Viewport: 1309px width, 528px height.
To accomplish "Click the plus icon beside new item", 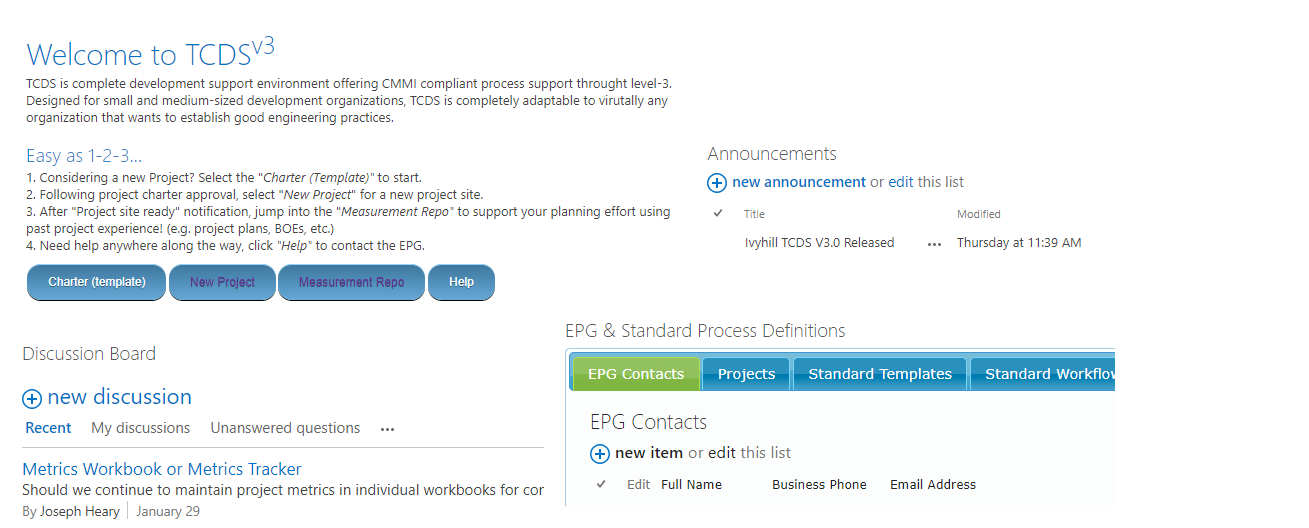I will click(x=600, y=454).
